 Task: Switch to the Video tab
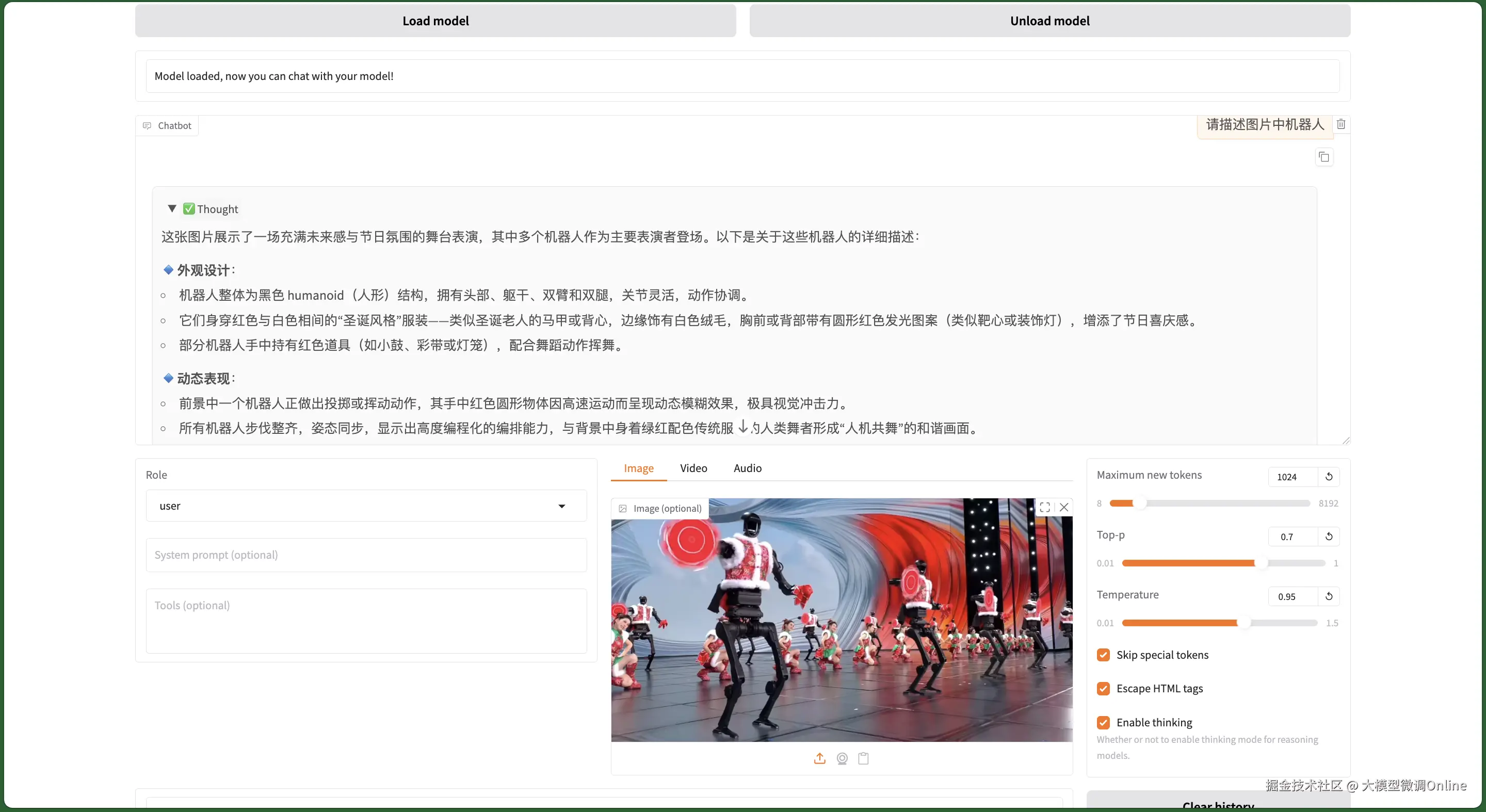click(x=693, y=468)
